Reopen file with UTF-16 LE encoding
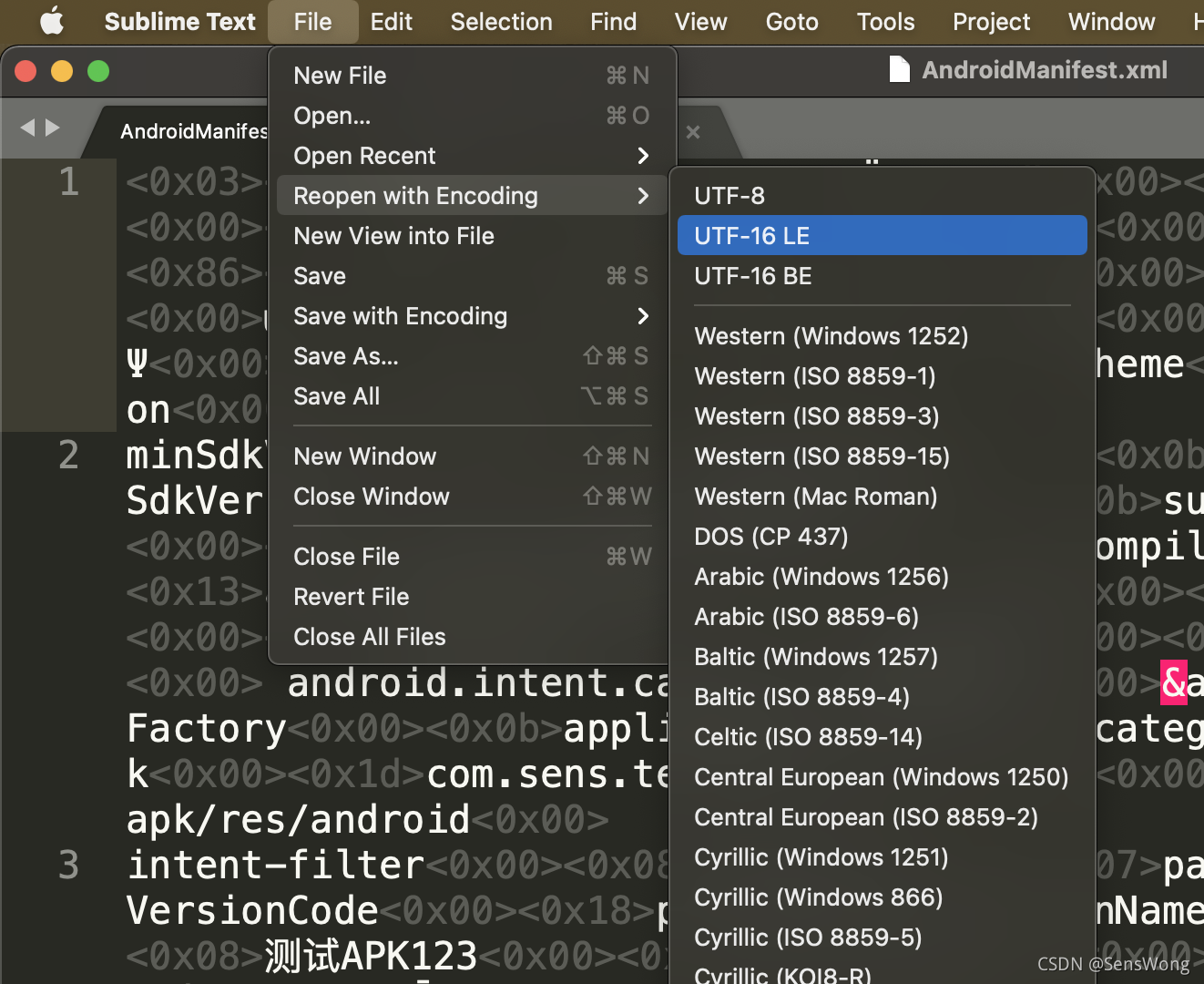This screenshot has height=984, width=1204. [x=883, y=236]
